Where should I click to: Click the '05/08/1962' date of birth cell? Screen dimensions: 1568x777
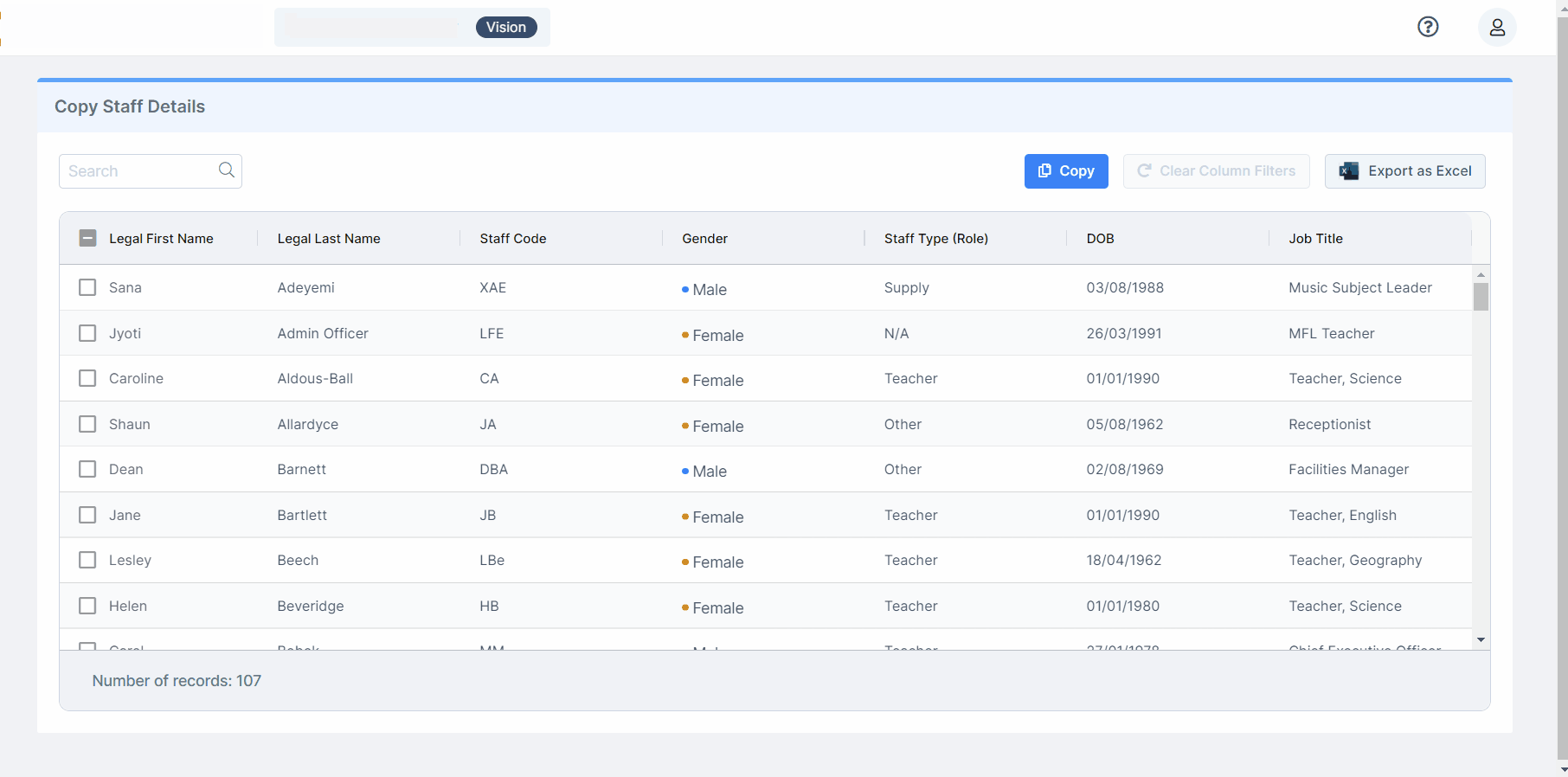[x=1125, y=424]
